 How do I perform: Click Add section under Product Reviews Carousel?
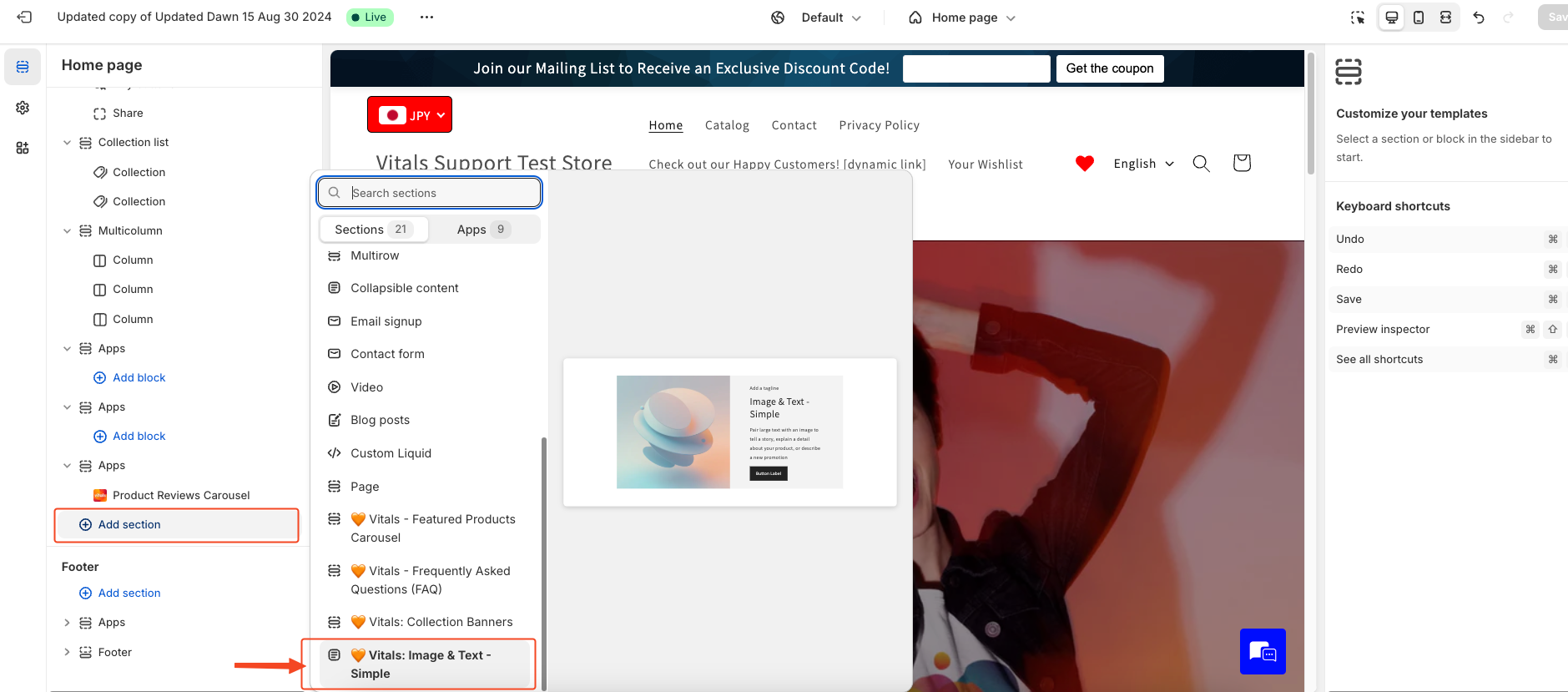point(176,525)
